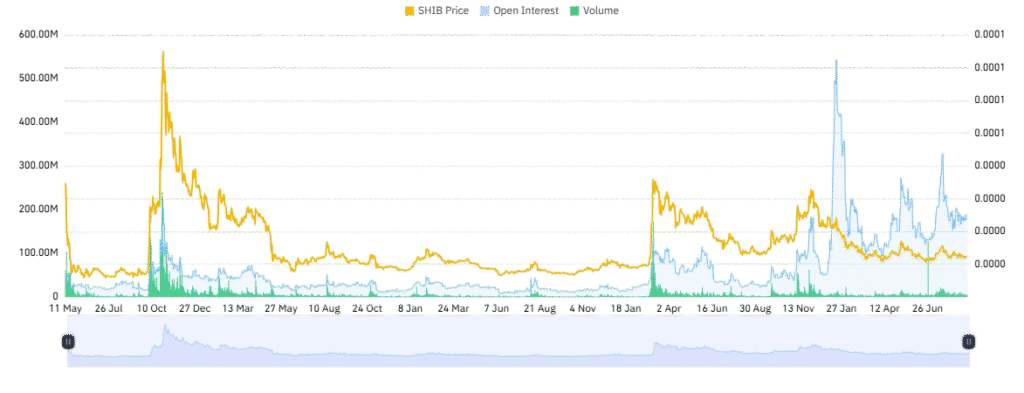Image resolution: width=1024 pixels, height=393 pixels.
Task: Click the yellow SHIB Price color swatch
Action: (x=410, y=10)
